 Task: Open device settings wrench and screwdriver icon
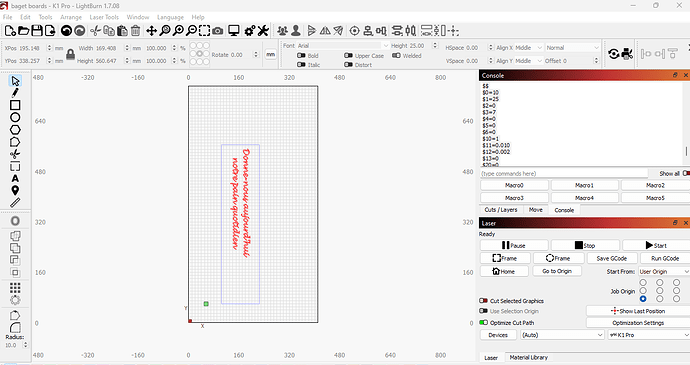(263, 30)
